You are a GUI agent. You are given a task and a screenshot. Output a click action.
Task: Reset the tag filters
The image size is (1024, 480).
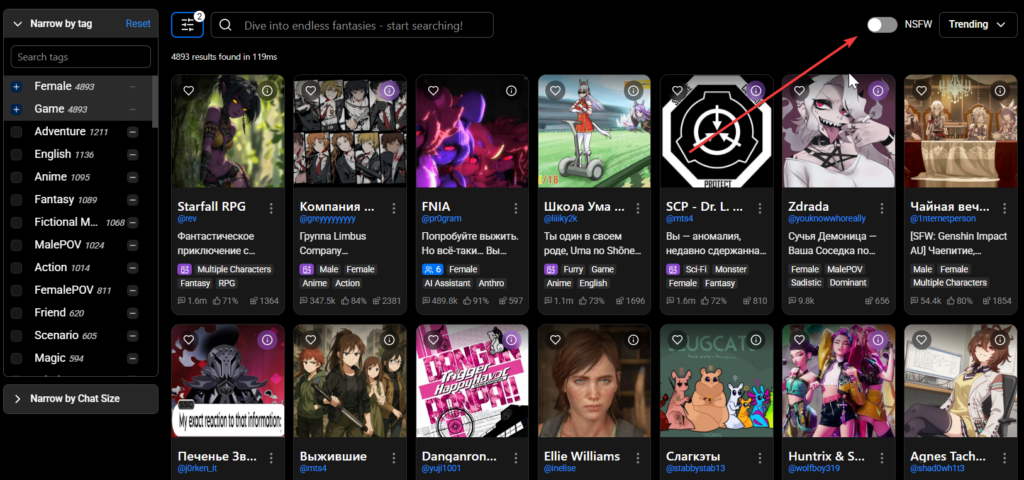click(138, 23)
